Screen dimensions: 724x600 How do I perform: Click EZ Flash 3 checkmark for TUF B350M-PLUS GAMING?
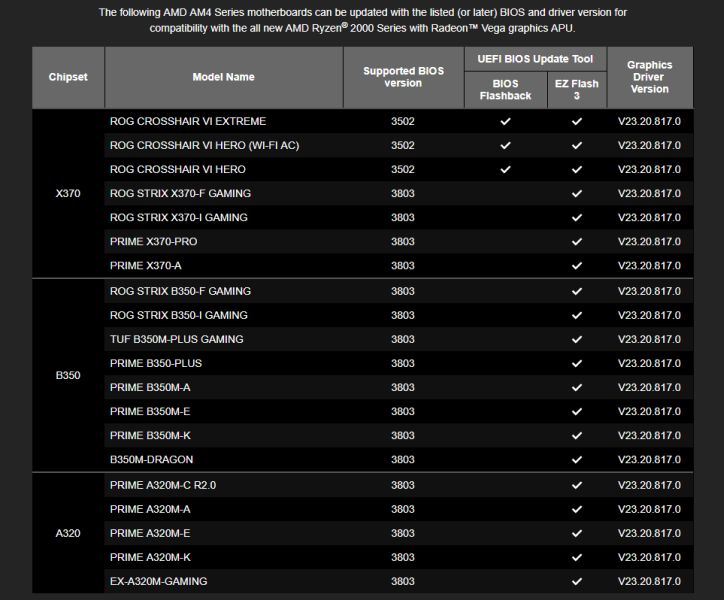(x=577, y=339)
